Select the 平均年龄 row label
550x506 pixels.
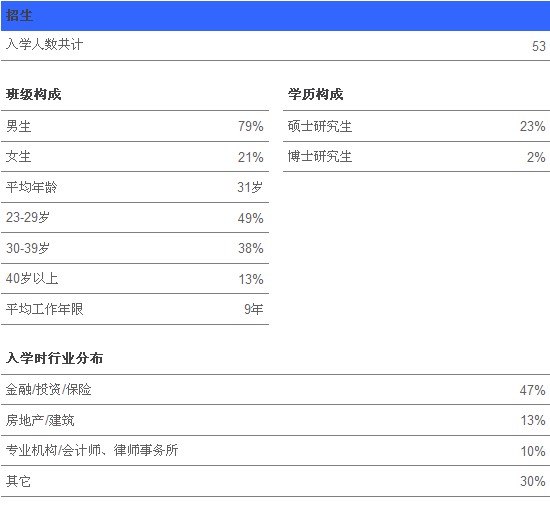(x=32, y=187)
